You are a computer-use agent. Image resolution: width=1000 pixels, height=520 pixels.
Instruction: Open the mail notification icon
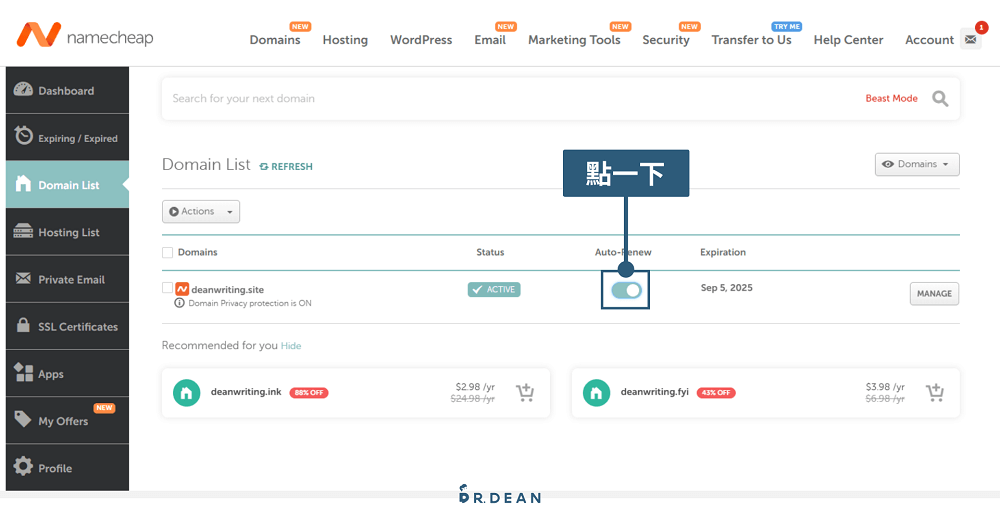coord(970,39)
